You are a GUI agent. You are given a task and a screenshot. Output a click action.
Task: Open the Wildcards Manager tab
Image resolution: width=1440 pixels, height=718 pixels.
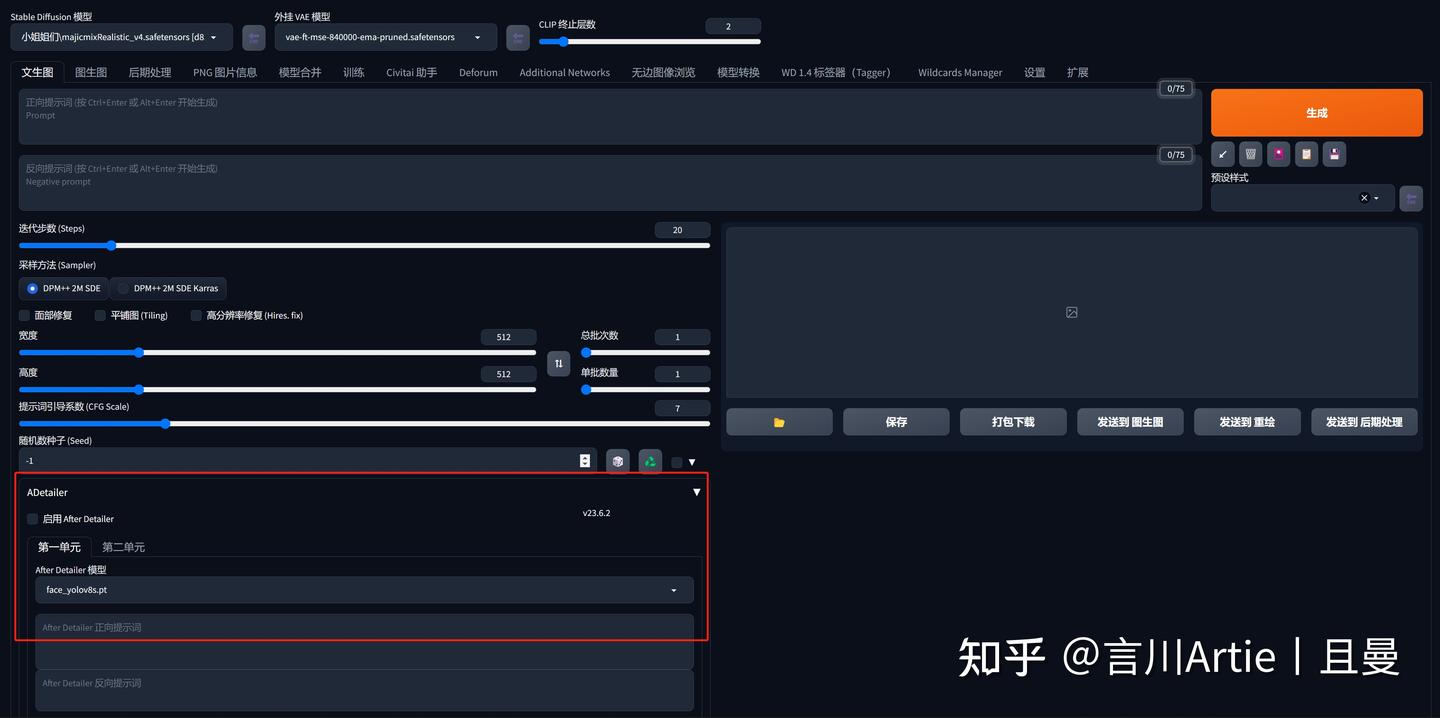(960, 72)
